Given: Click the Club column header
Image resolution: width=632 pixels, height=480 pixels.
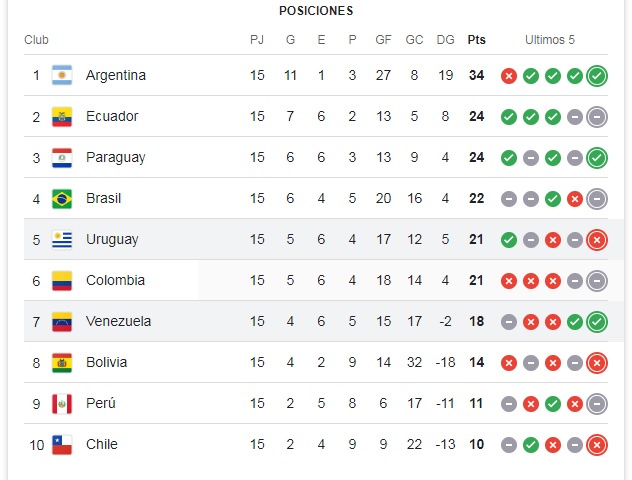Looking at the screenshot, I should (x=36, y=39).
